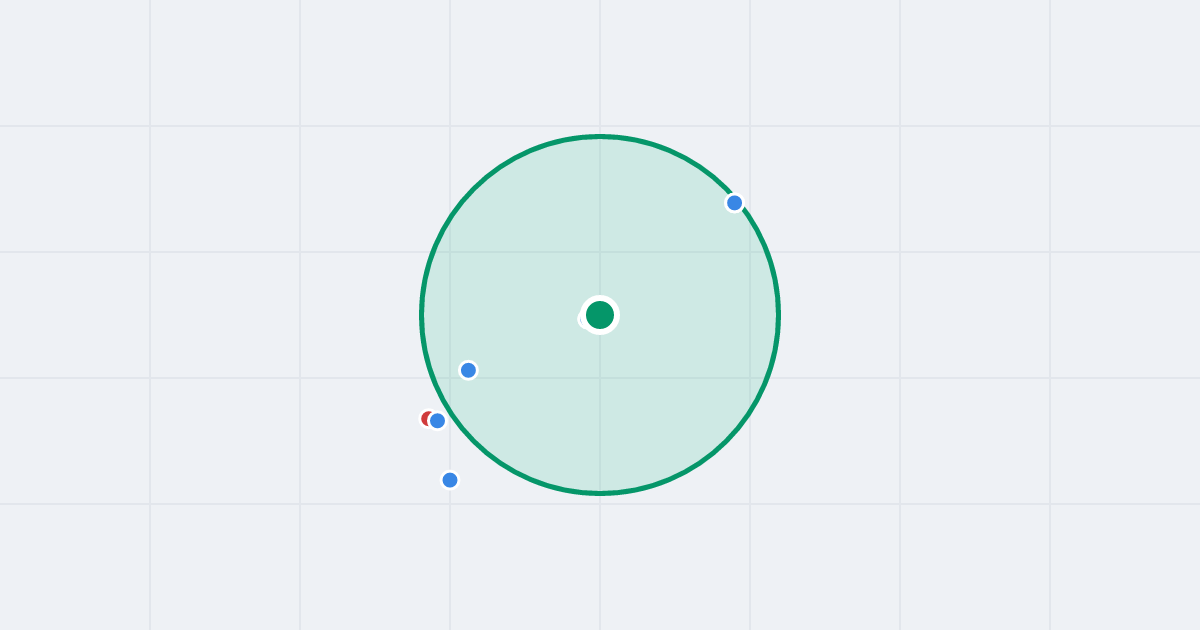Click the green center marker of the circle

600,315
